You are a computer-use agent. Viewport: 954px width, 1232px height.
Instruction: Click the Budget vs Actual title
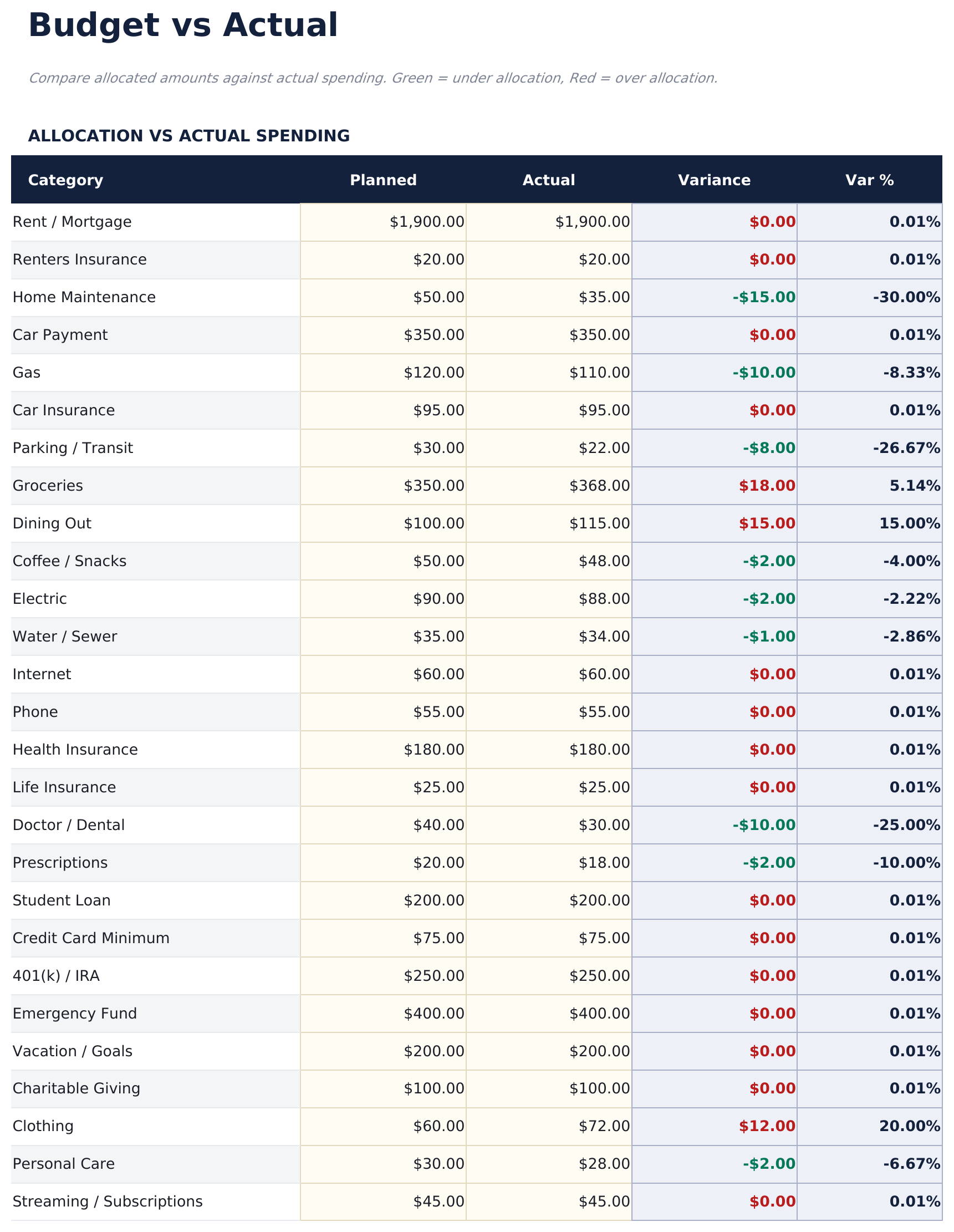pyautogui.click(x=183, y=26)
